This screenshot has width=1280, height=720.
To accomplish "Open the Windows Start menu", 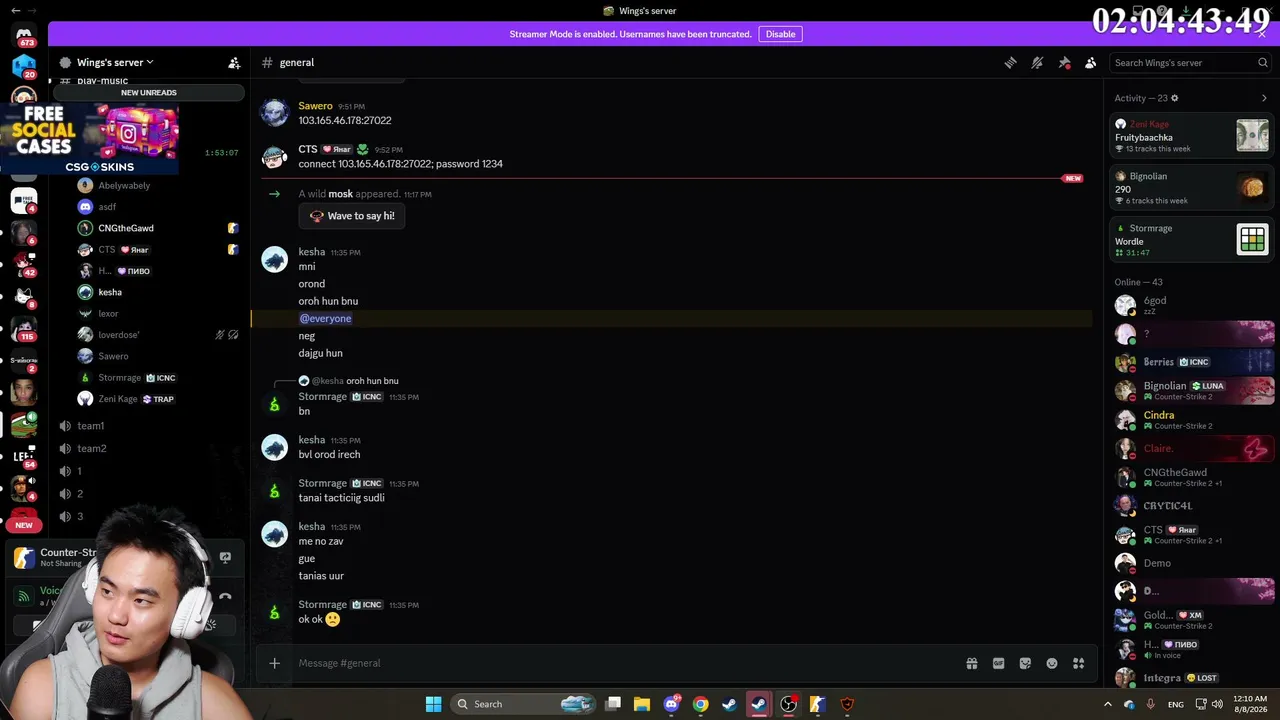I will 433,704.
